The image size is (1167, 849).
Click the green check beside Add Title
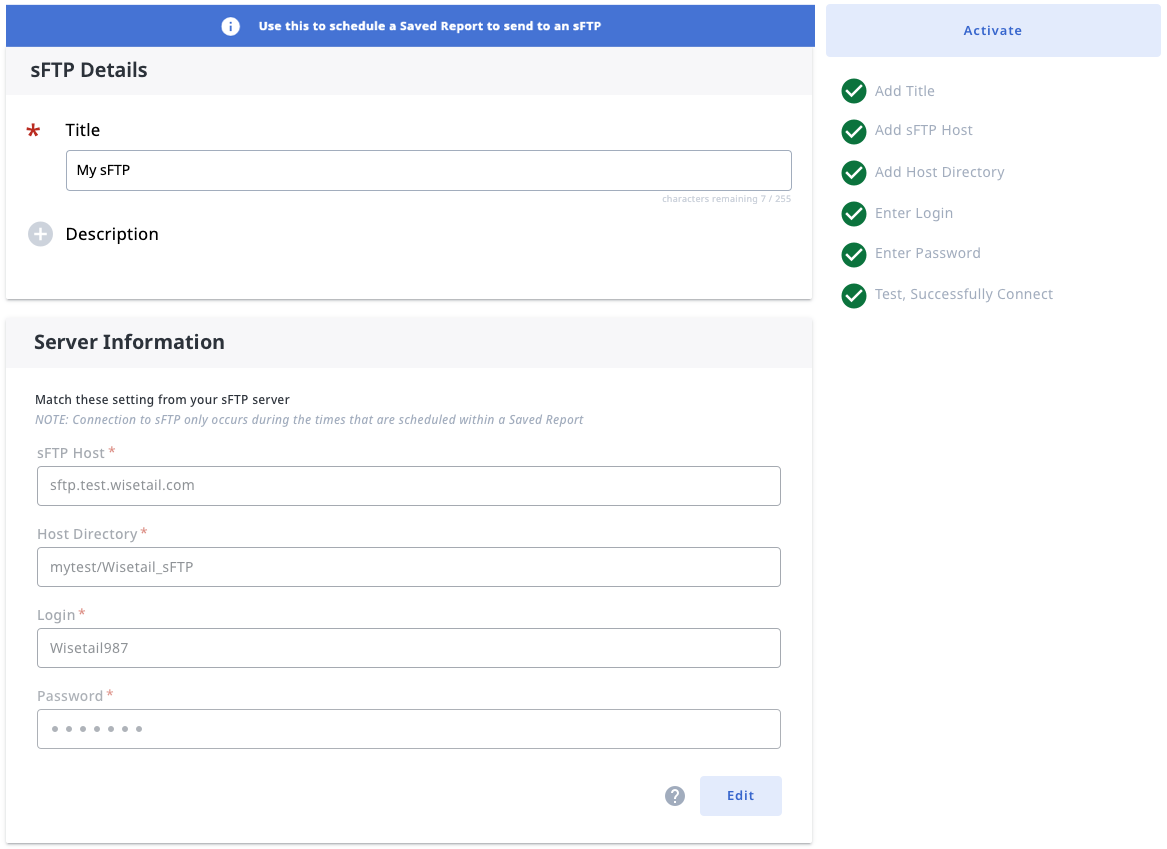click(854, 91)
